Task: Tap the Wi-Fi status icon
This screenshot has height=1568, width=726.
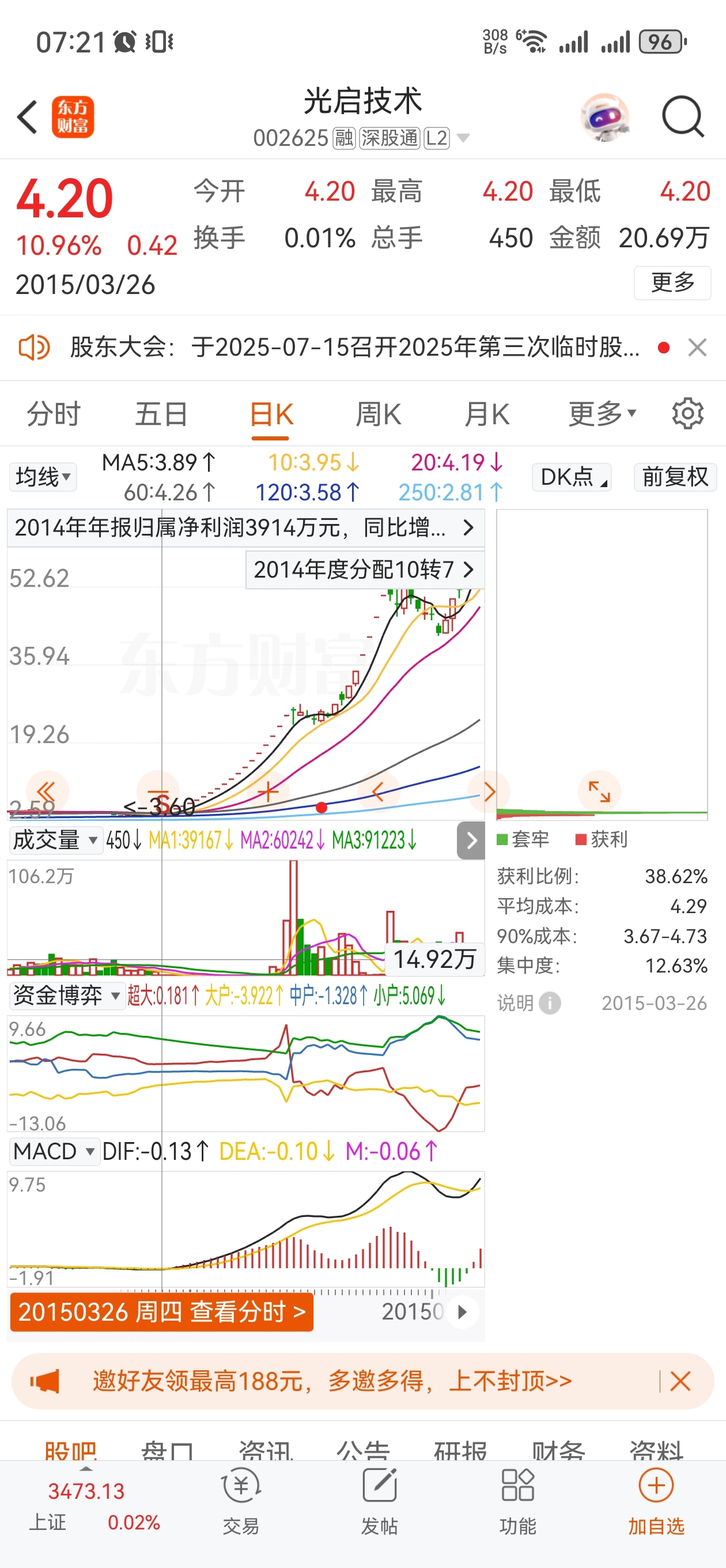Action: click(x=531, y=42)
